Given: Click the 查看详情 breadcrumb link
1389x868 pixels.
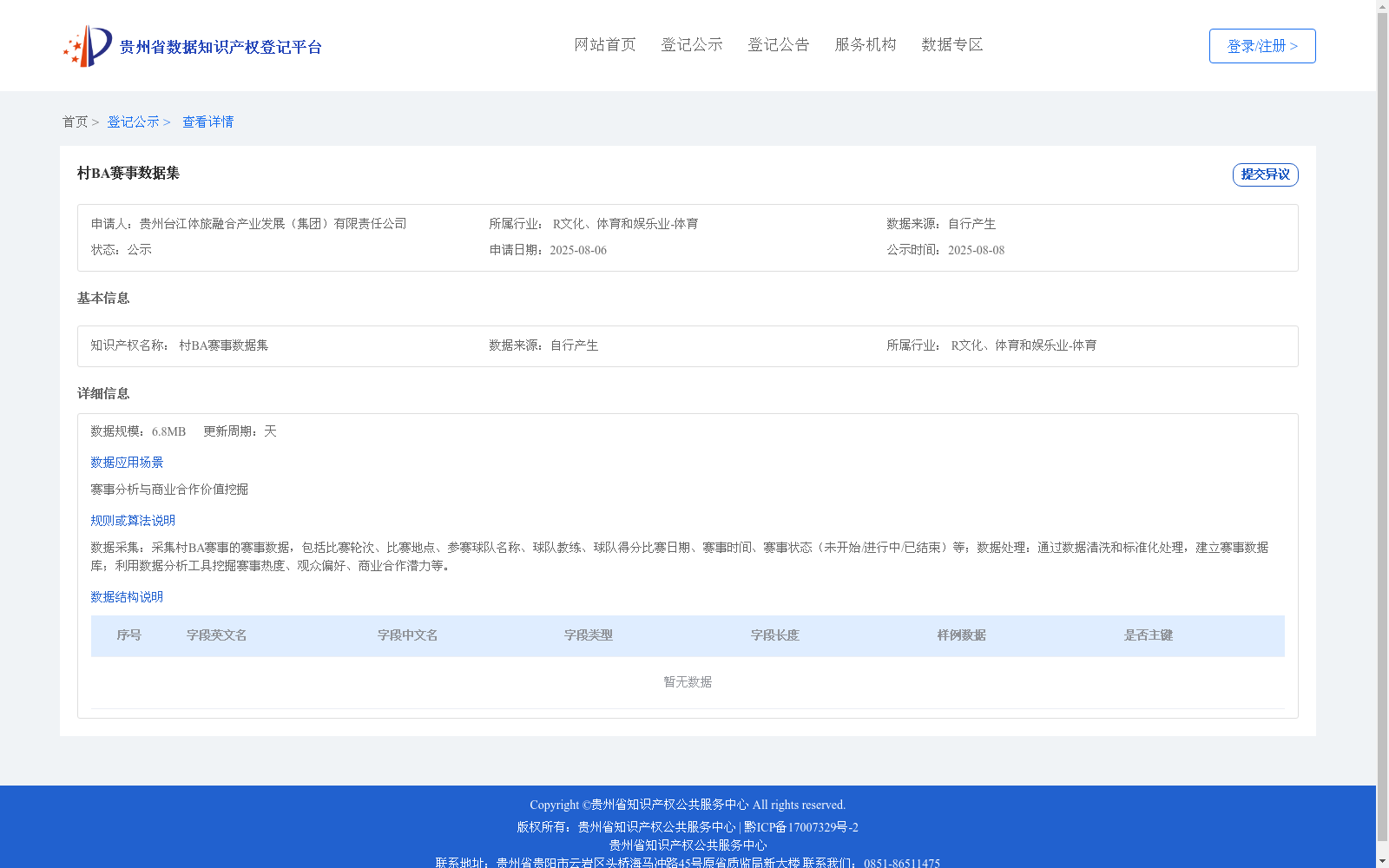Looking at the screenshot, I should [207, 122].
